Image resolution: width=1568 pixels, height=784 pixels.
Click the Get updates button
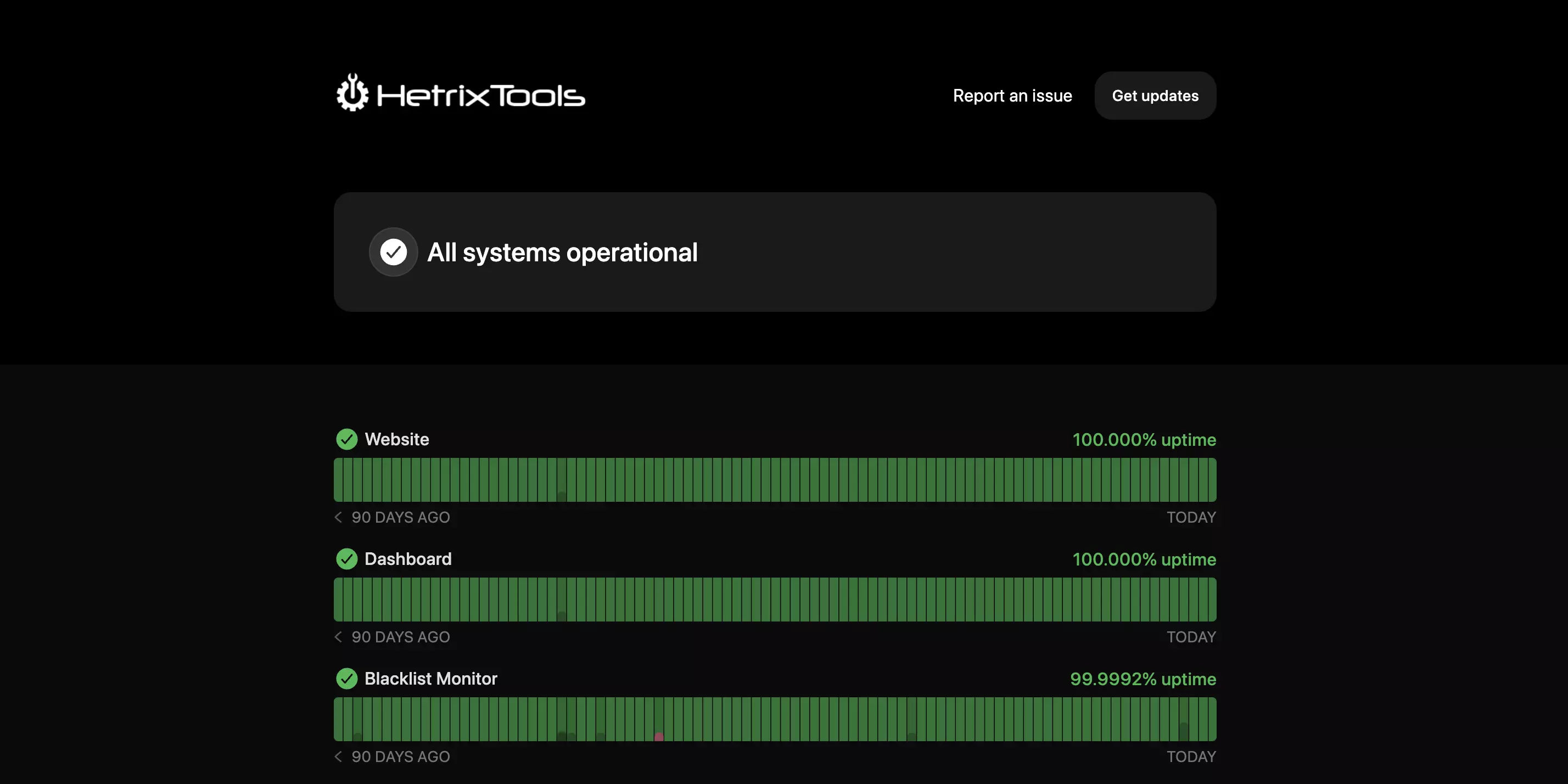pos(1155,96)
